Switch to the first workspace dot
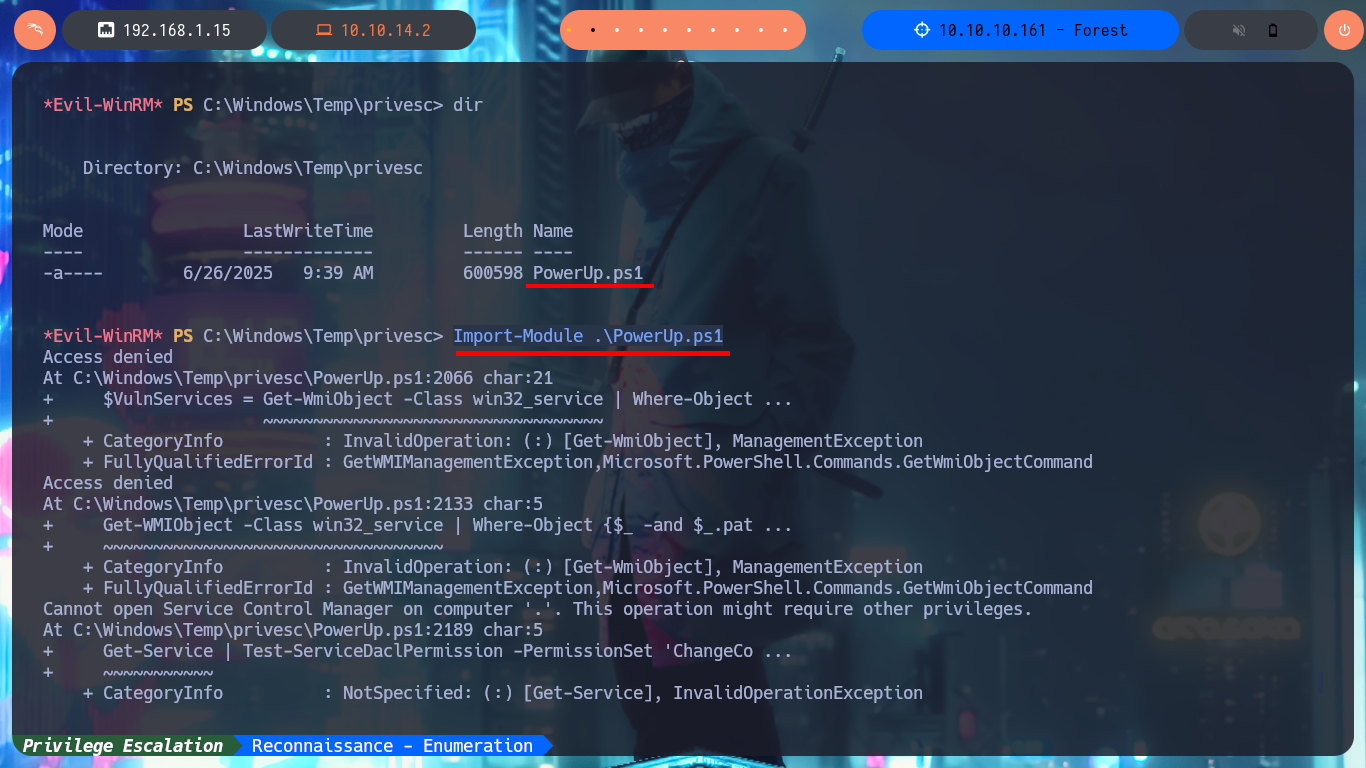The image size is (1366, 768). coord(569,30)
